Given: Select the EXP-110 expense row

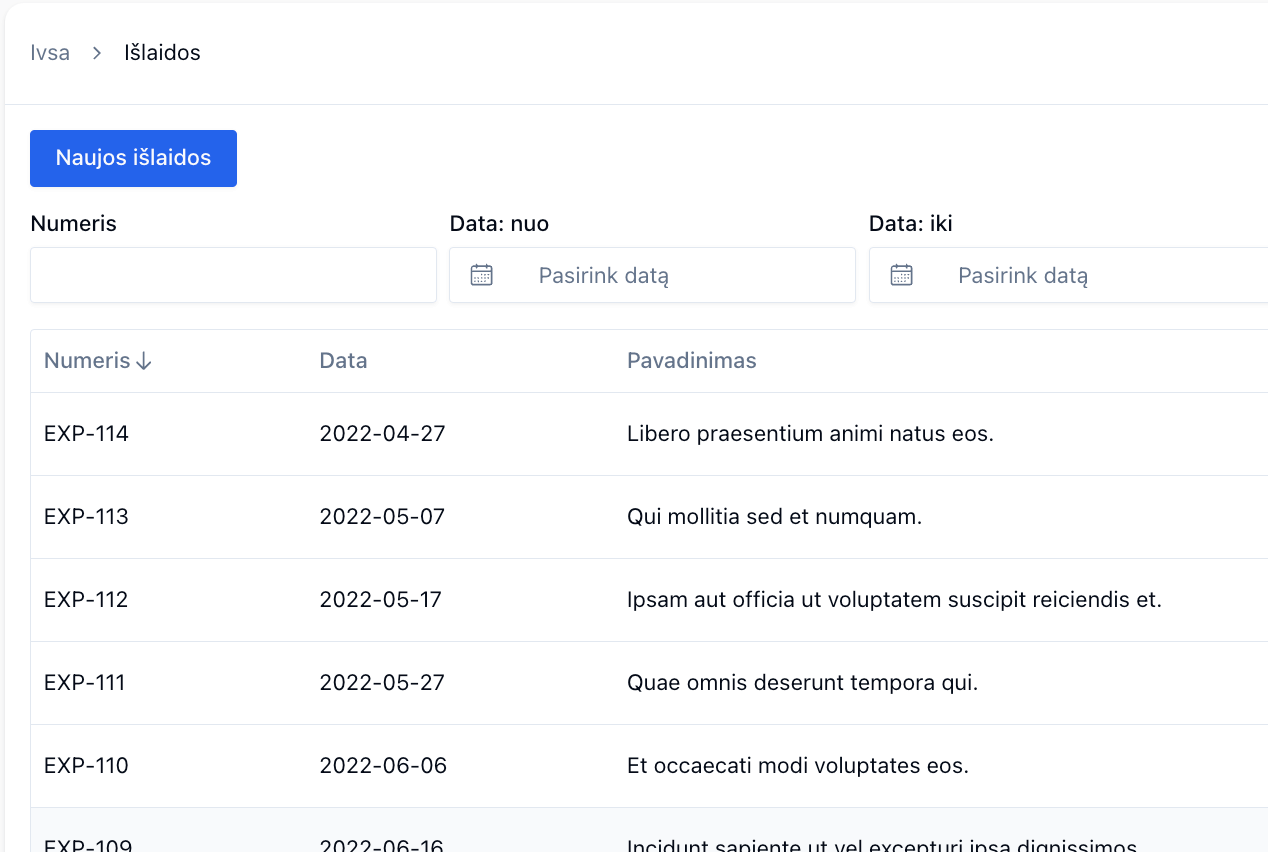Looking at the screenshot, I should click(x=86, y=766).
